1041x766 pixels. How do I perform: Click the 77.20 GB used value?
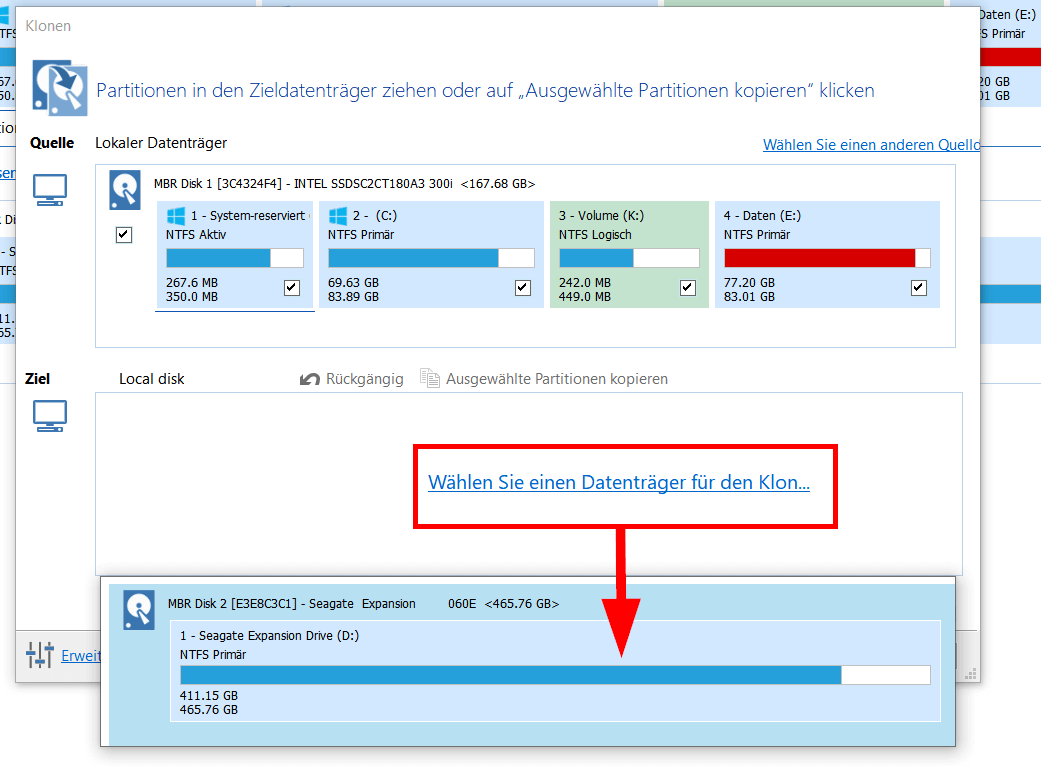(x=749, y=283)
